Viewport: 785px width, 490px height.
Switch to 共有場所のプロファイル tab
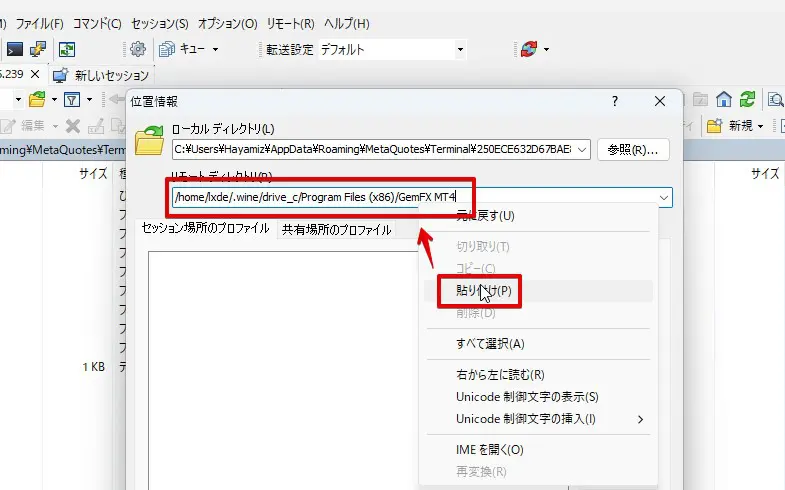(336, 229)
